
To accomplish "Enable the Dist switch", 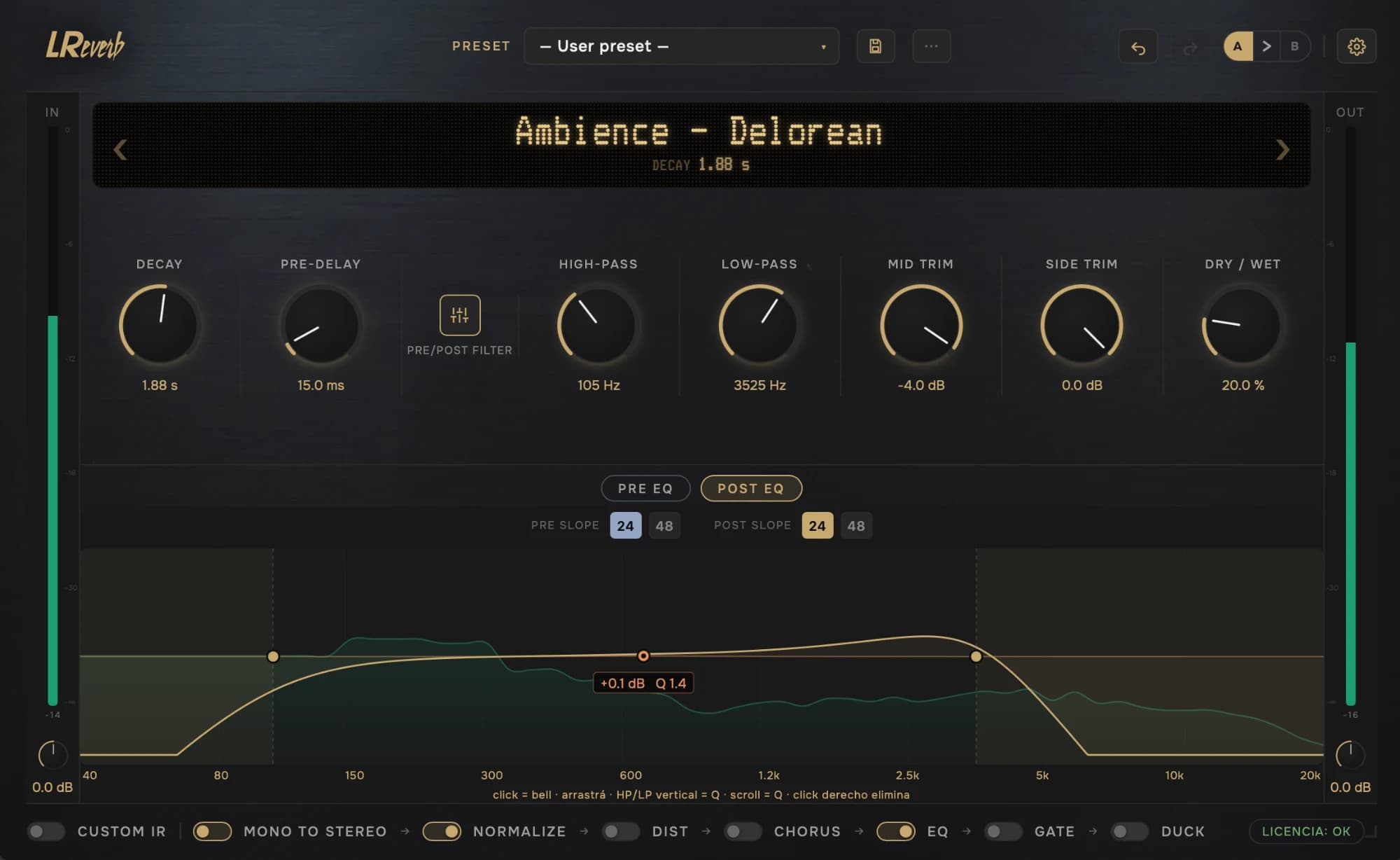I will [621, 831].
